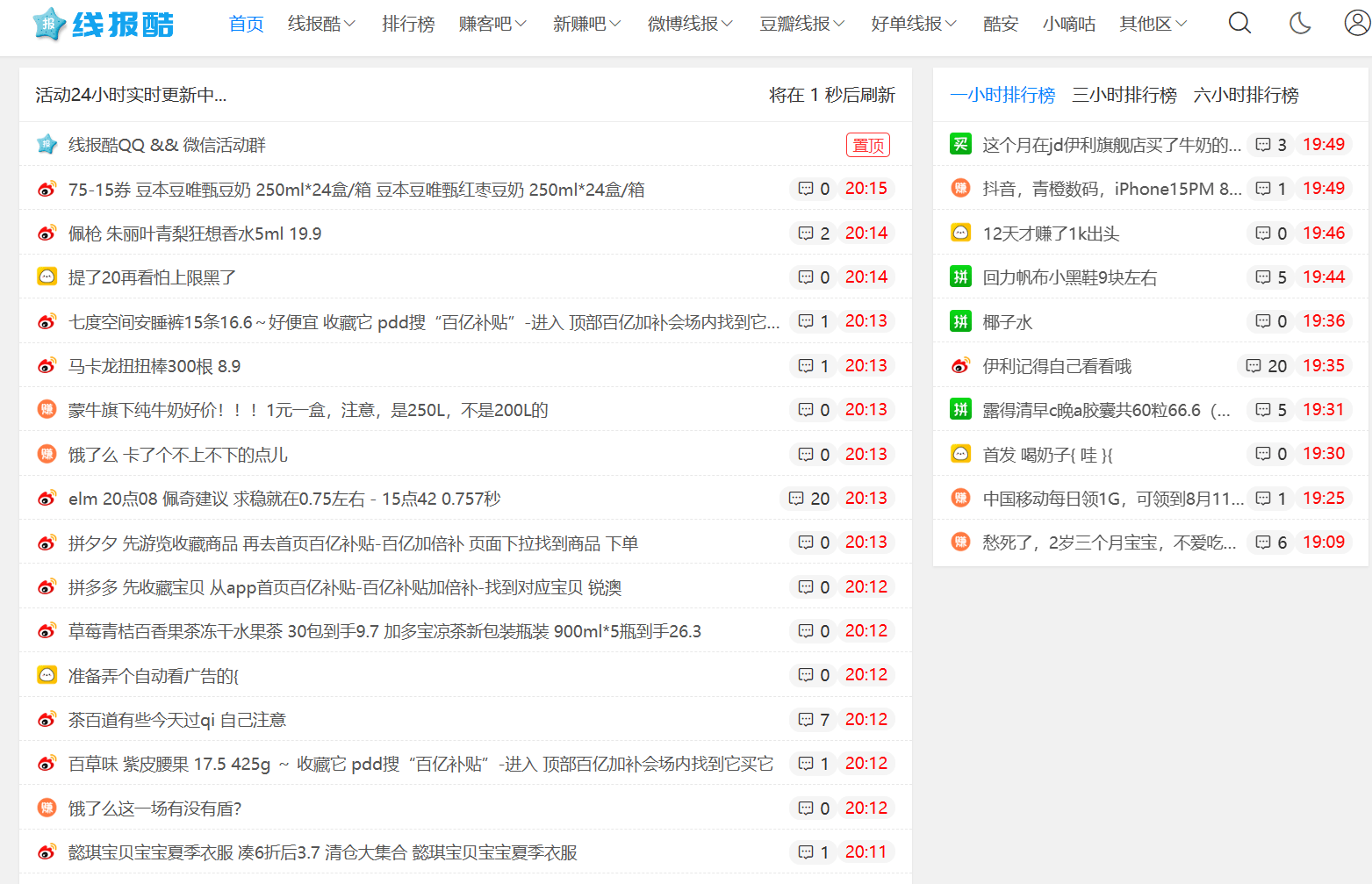Click the 活动24小时实时更新中 heading
Viewport: 1372px width, 884px height.
pos(131,95)
